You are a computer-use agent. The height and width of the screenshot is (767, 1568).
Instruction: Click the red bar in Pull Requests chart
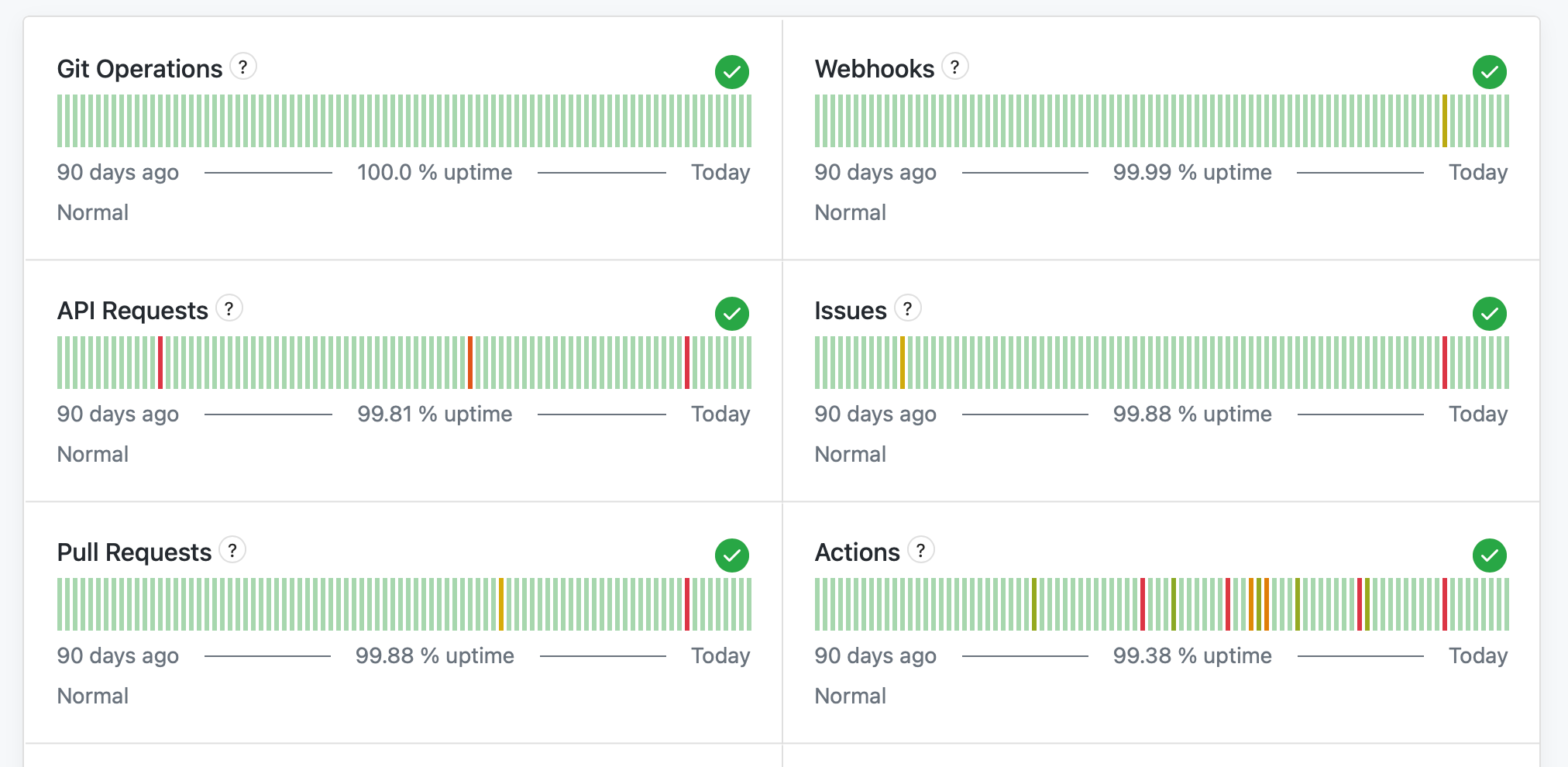tap(687, 604)
